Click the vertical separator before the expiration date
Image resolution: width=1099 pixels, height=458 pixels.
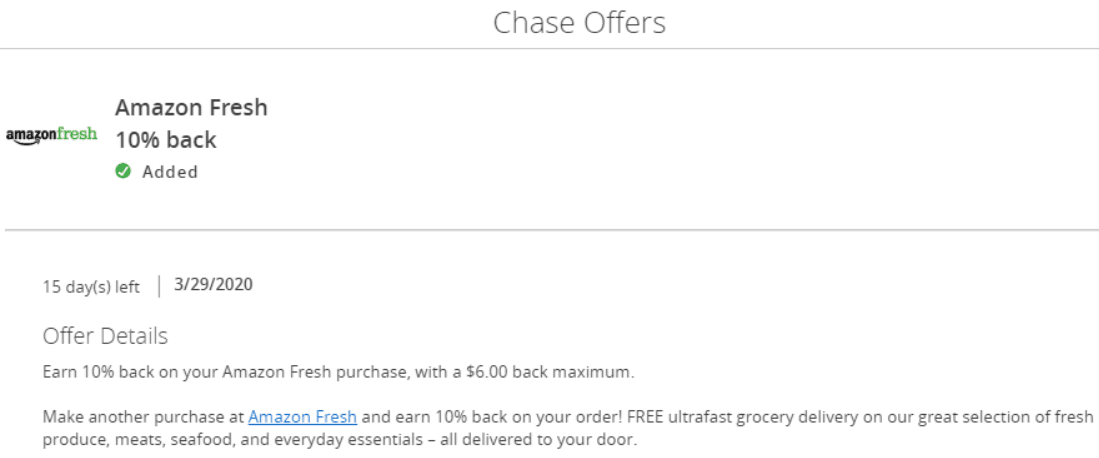(x=160, y=286)
